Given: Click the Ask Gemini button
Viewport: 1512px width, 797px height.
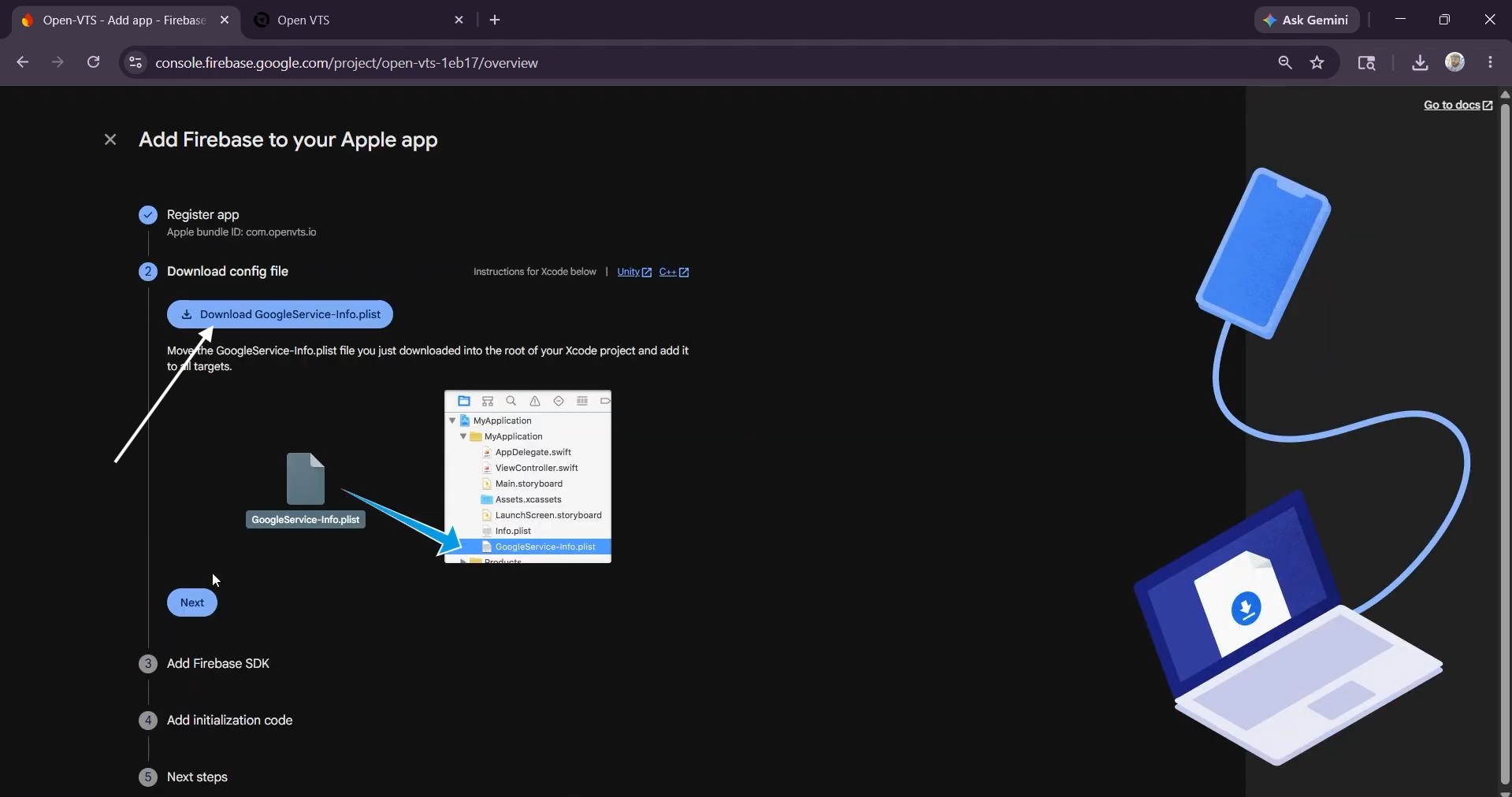Looking at the screenshot, I should 1306,20.
